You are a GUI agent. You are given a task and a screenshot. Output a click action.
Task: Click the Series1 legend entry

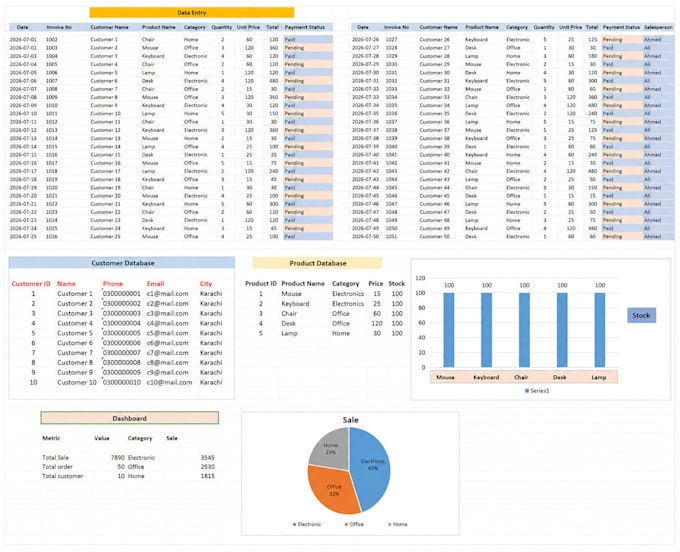click(537, 391)
